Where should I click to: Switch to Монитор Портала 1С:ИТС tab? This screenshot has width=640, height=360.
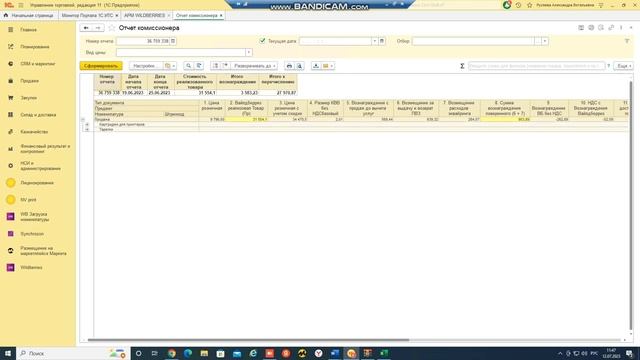[87, 16]
